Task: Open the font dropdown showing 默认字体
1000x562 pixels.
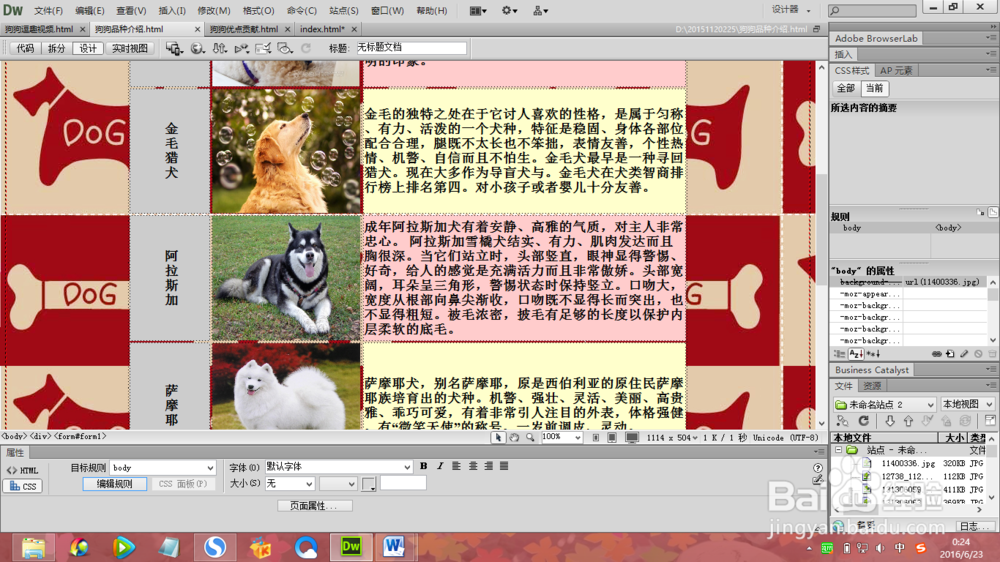Action: click(338, 467)
